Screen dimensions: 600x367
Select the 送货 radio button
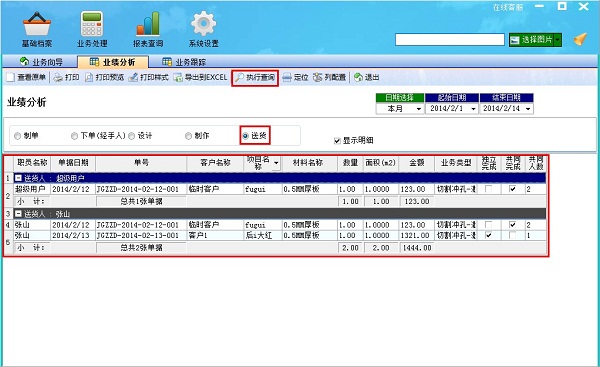point(246,136)
